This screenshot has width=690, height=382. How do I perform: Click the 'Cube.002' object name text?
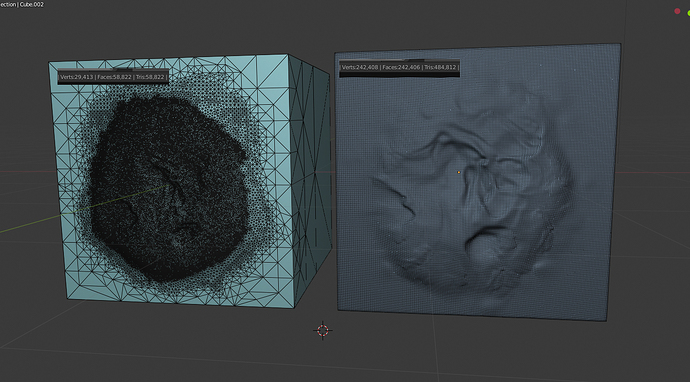[32, 4]
